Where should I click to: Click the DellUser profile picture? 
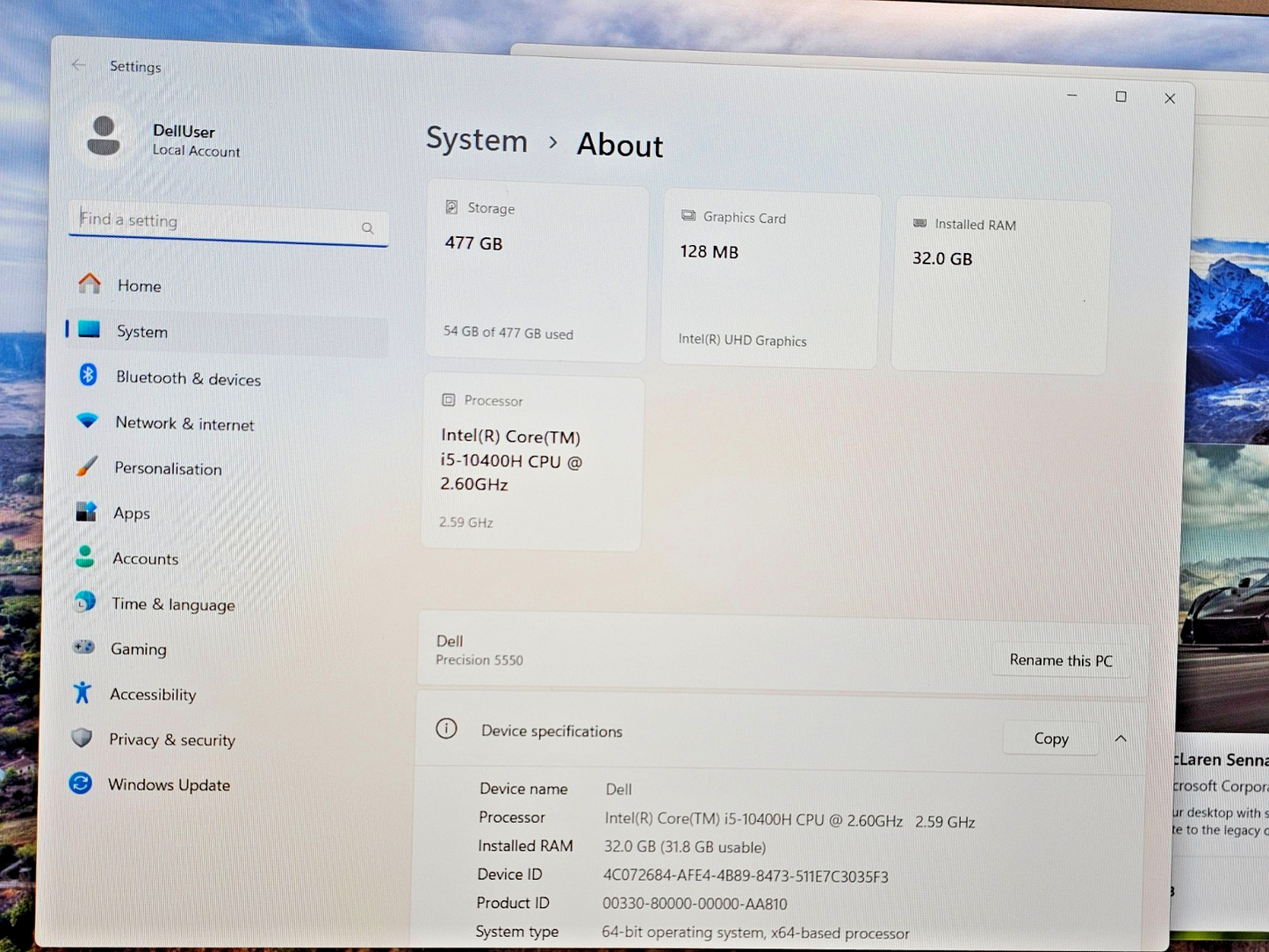[104, 137]
